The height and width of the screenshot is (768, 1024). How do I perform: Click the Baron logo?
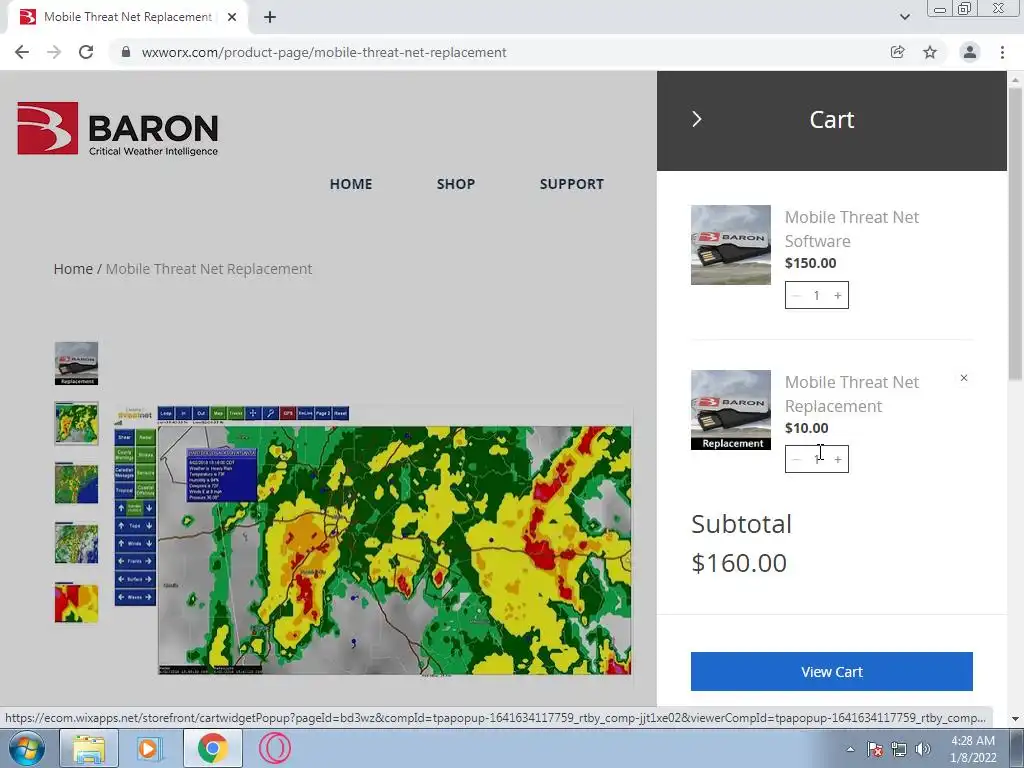(x=118, y=129)
